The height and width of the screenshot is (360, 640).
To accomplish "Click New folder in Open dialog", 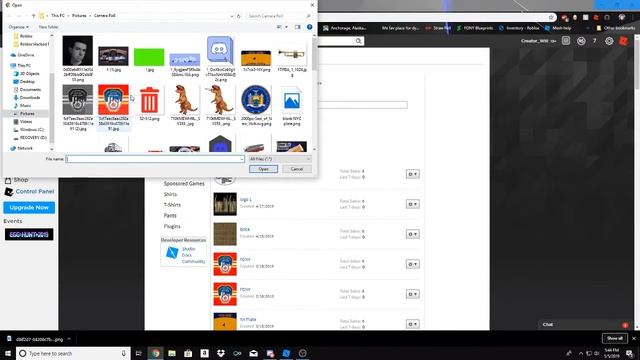I will (48, 27).
